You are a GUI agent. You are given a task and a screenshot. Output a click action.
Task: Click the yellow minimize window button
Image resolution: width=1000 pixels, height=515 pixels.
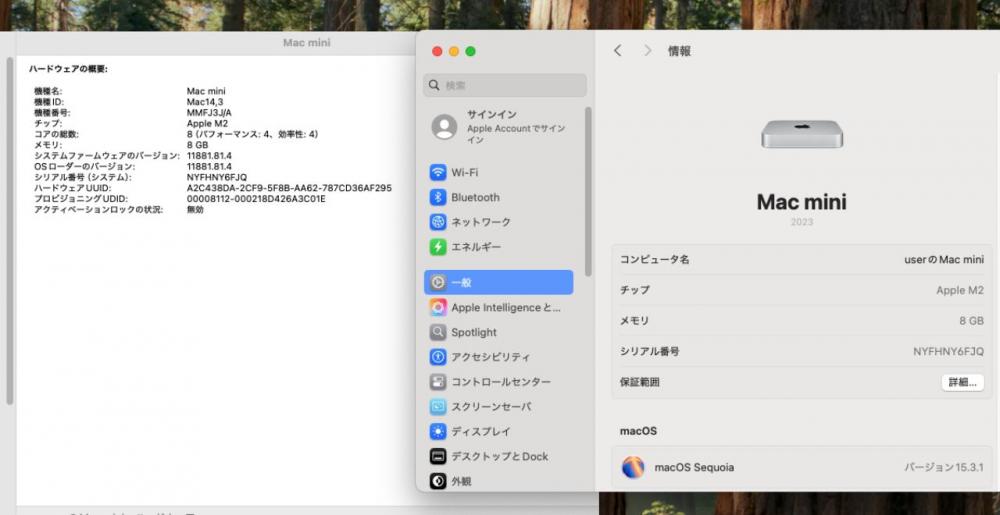[453, 52]
